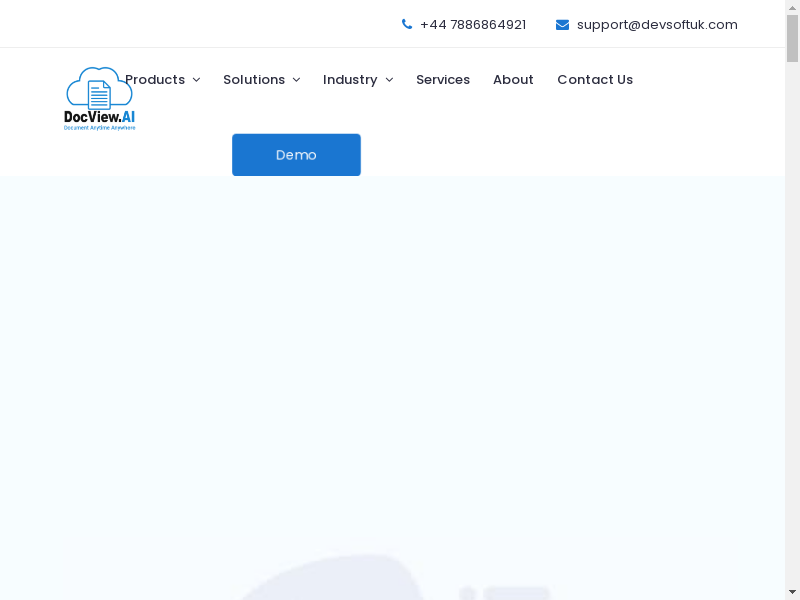The image size is (800, 600).
Task: Open the Products menu
Action: pyautogui.click(x=155, y=80)
